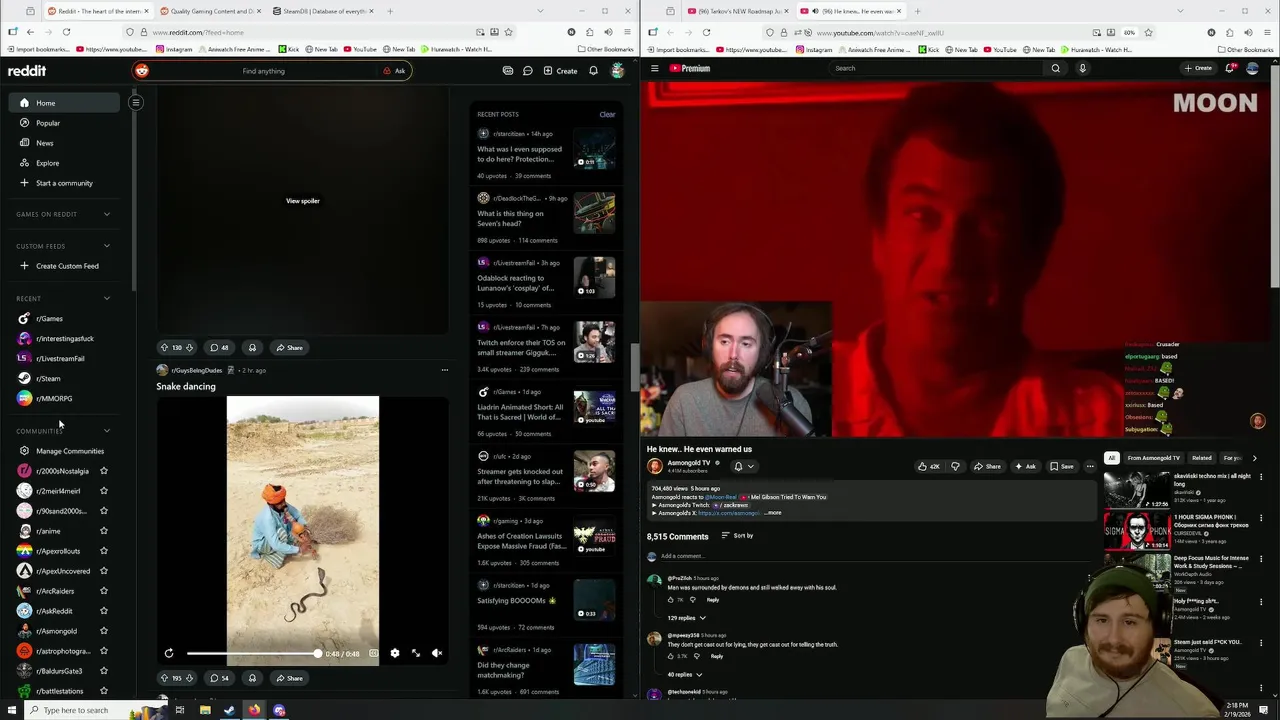Collapse Games on Reddit section
Screen dimensions: 1280x720
click(x=107, y=214)
